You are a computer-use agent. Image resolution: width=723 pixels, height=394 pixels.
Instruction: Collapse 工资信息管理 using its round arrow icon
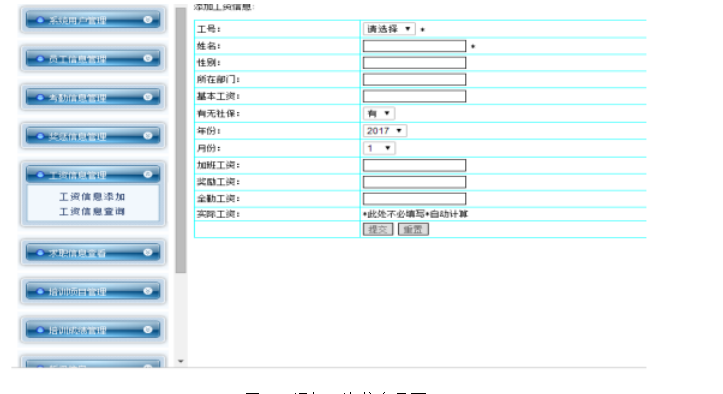coord(148,174)
